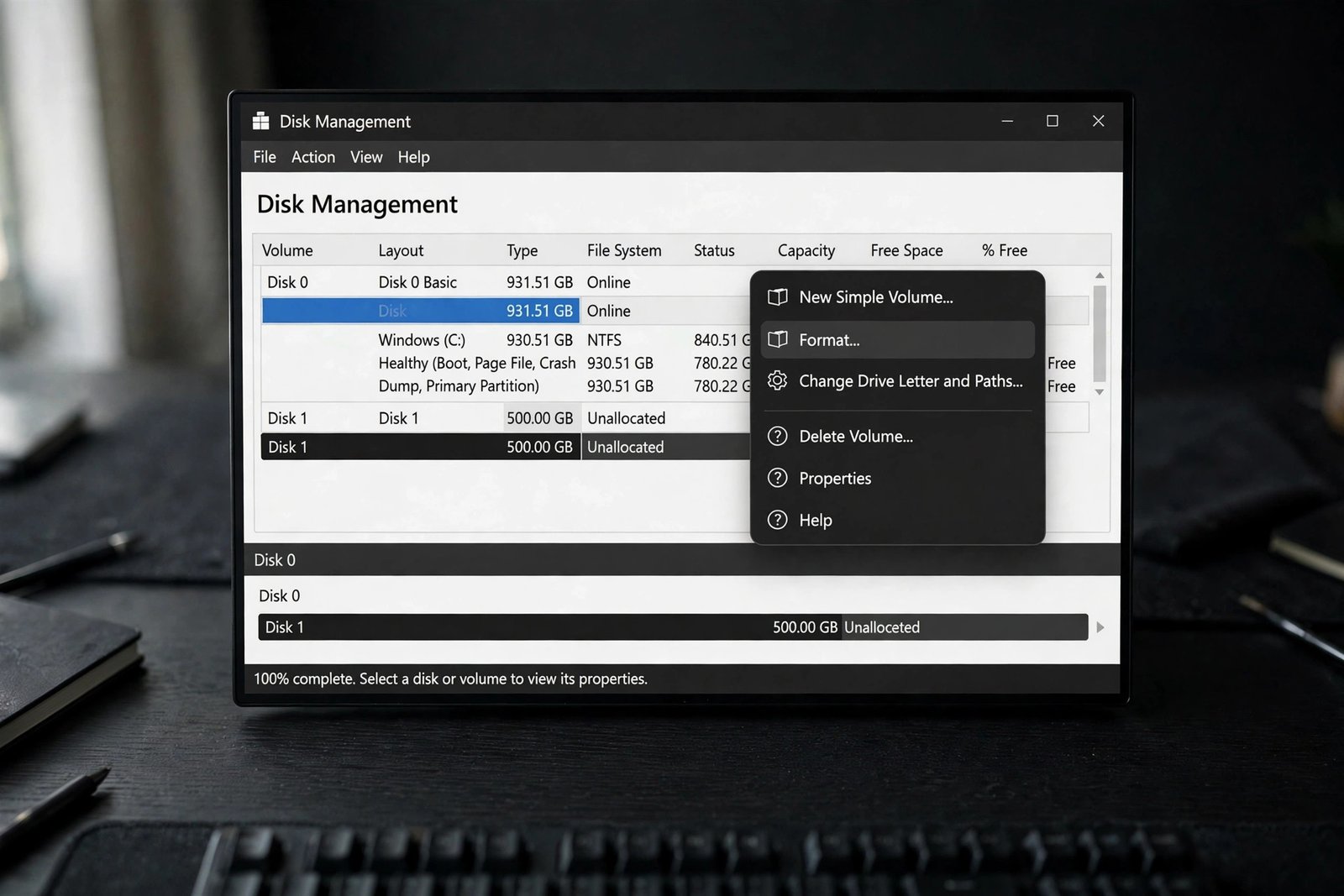Sort by the Capacity column header
Viewport: 1344px width, 896px height.
point(806,250)
